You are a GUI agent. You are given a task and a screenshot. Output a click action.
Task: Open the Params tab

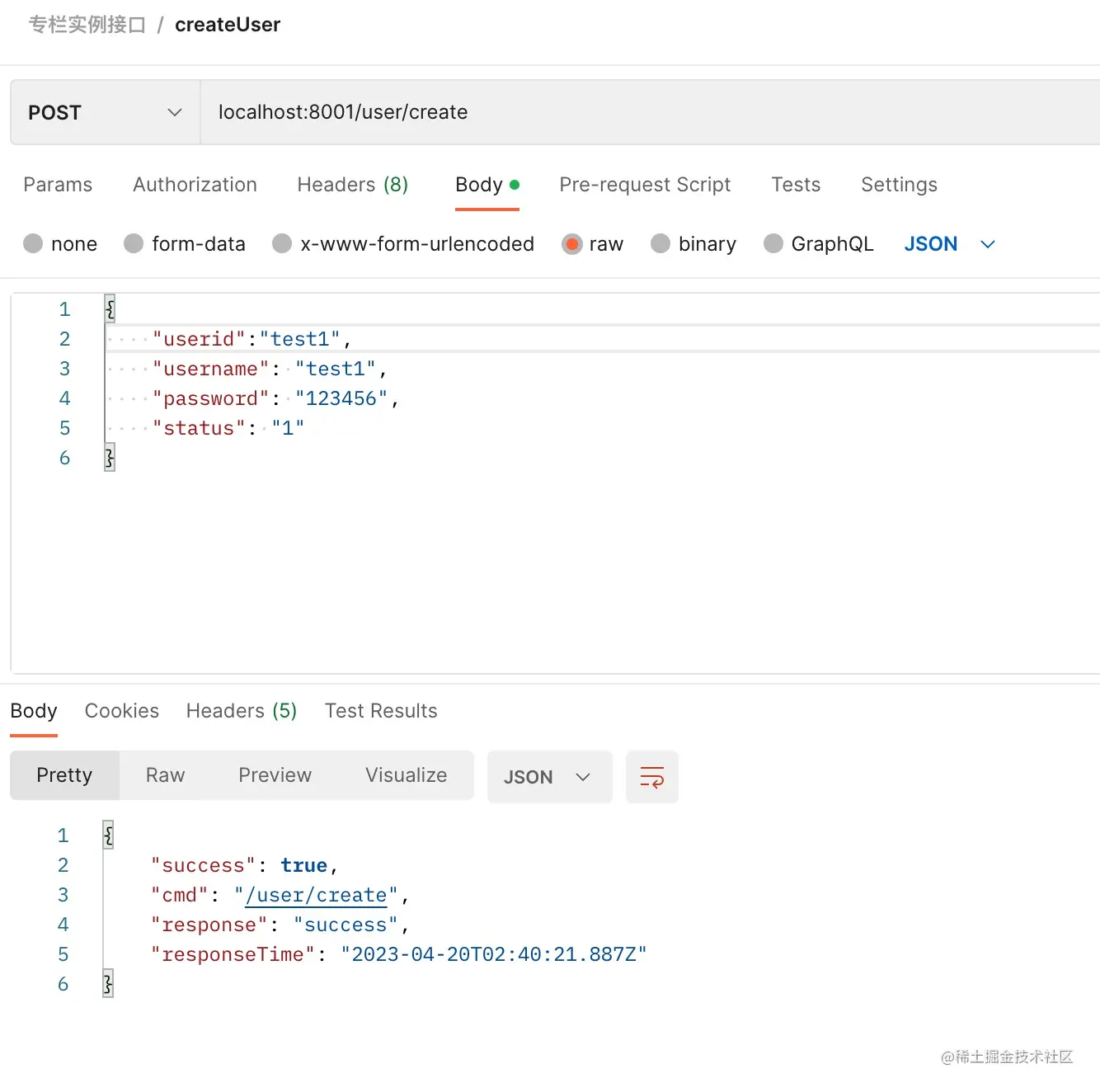point(58,185)
